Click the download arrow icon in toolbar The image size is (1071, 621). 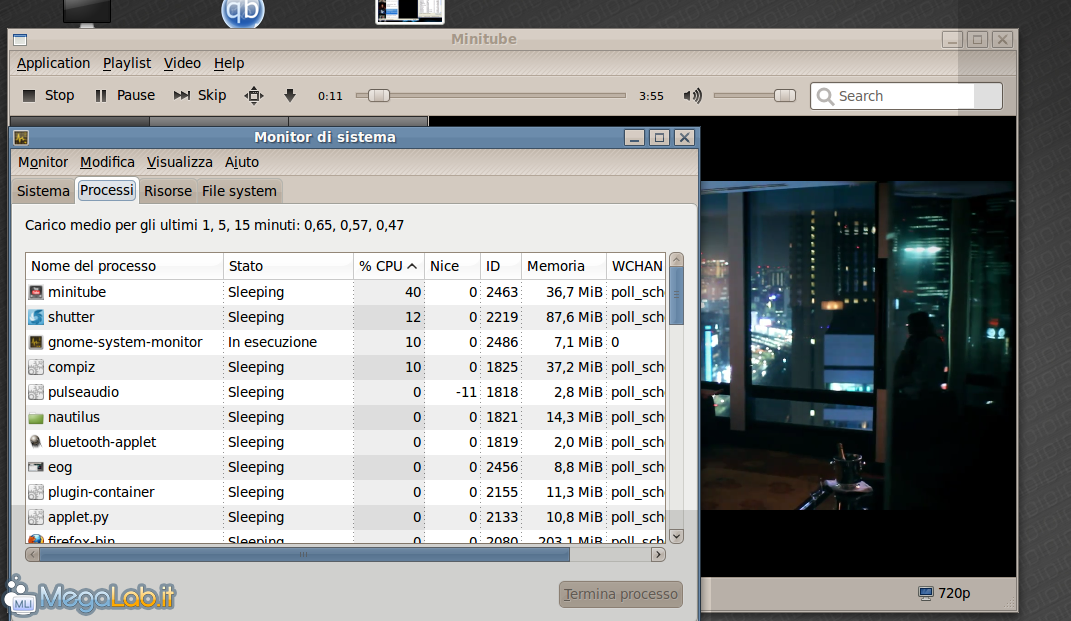tap(290, 95)
